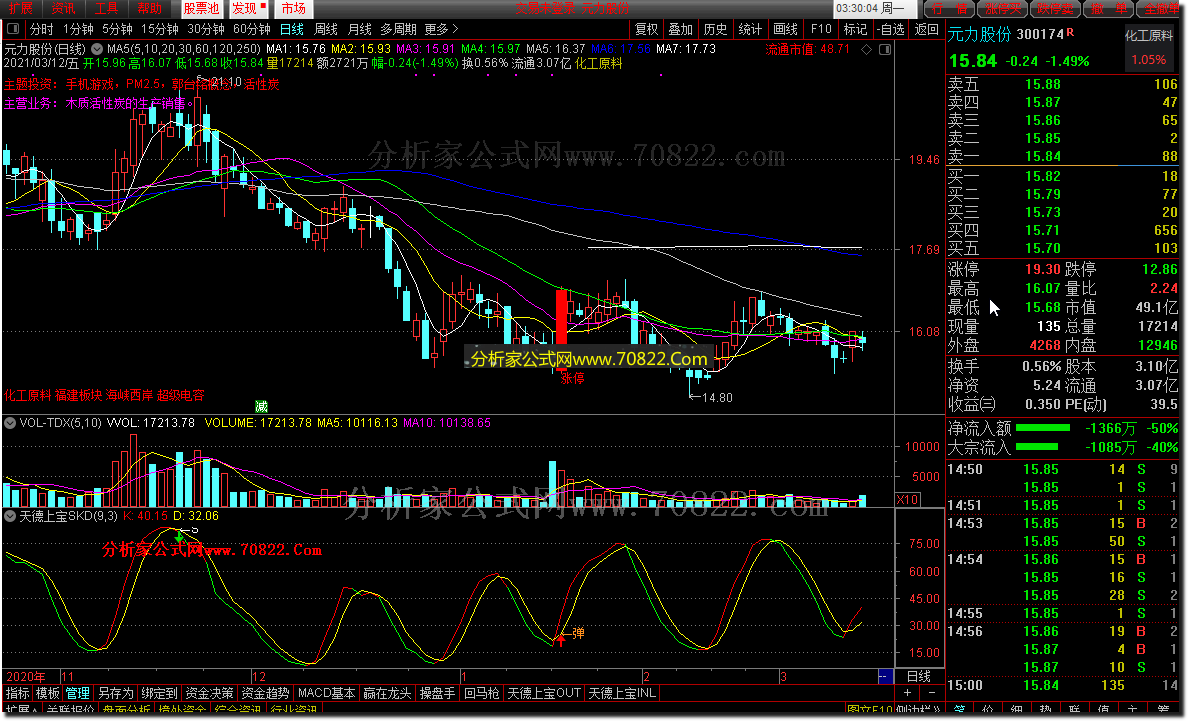Open the 帮助 menu
This screenshot has width=1189, height=721.
(150, 8)
